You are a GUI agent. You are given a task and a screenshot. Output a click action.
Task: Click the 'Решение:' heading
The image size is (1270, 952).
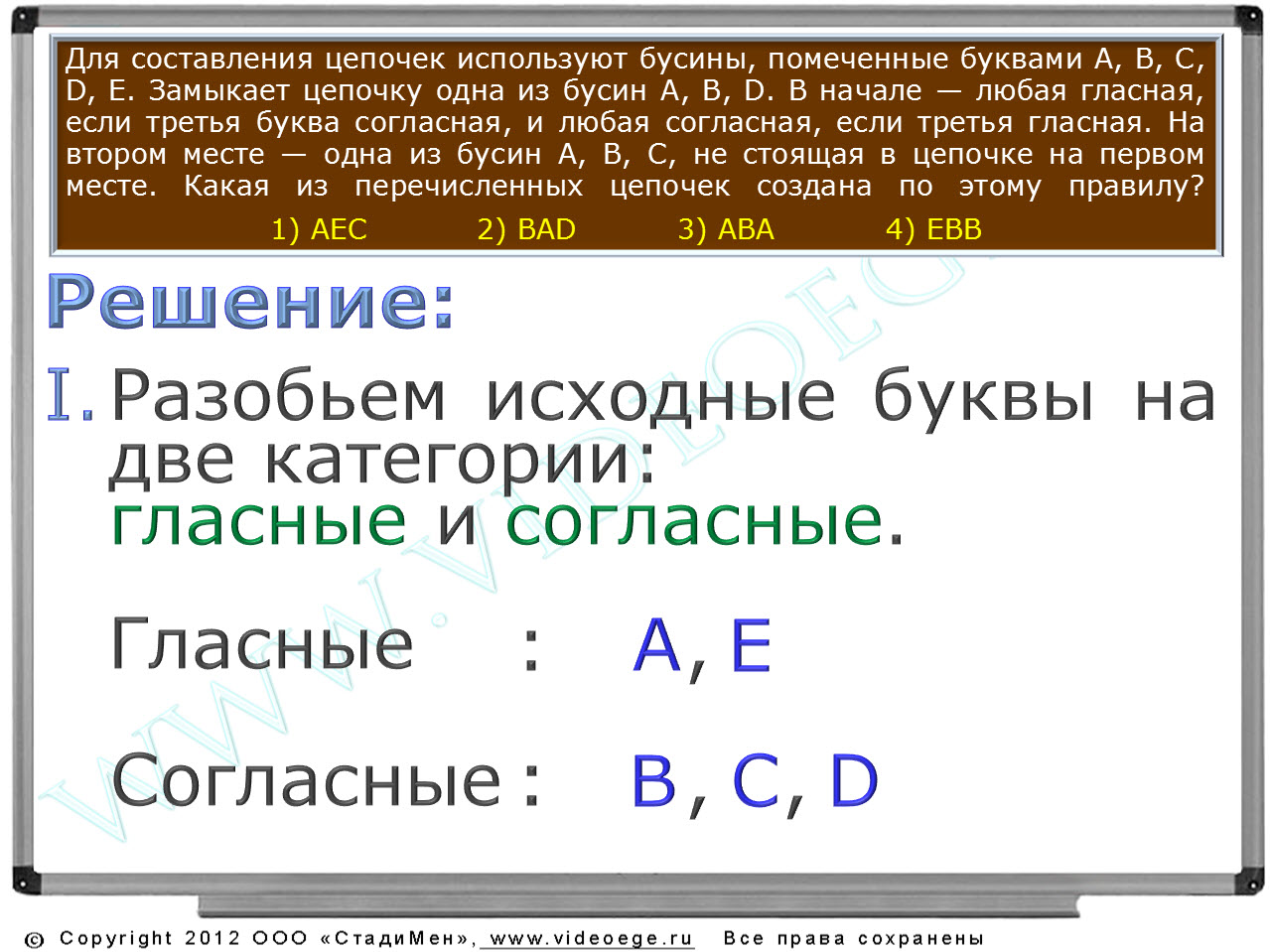pyautogui.click(x=251, y=302)
